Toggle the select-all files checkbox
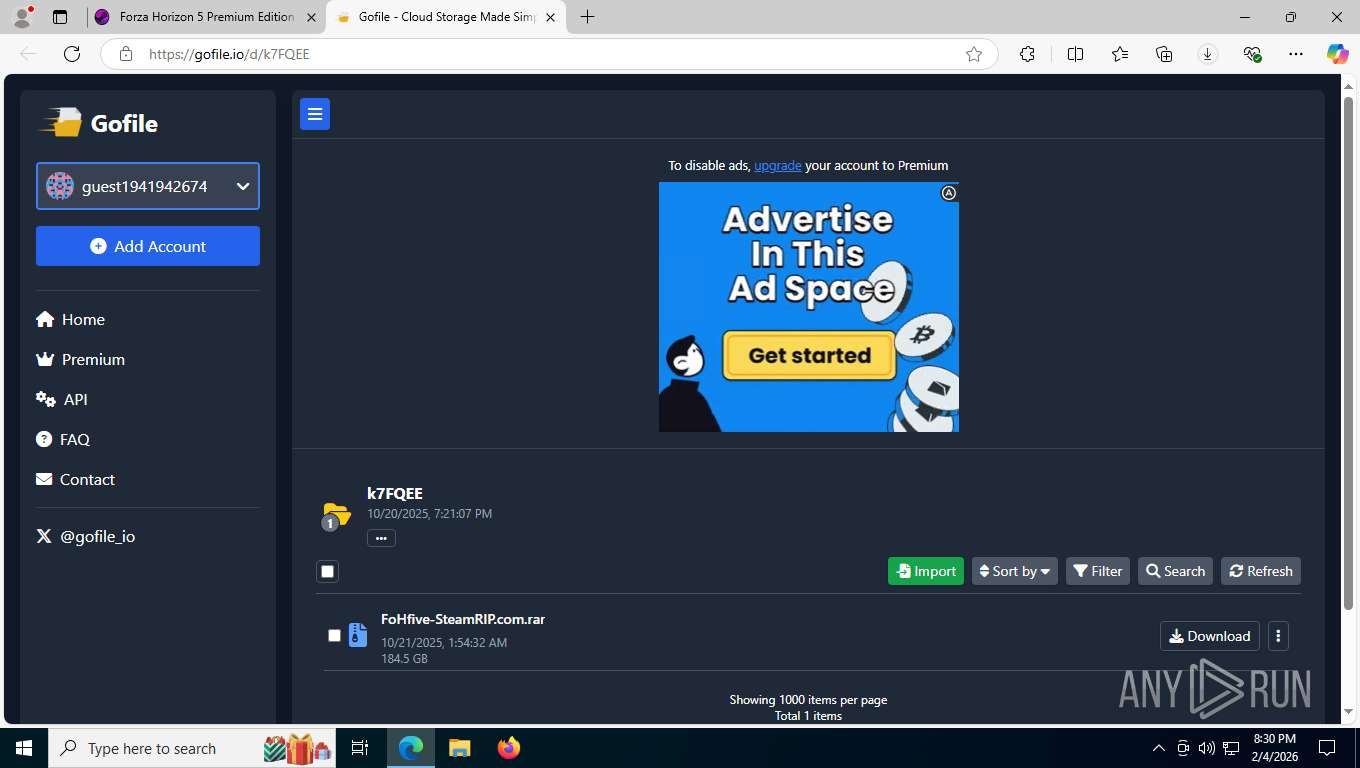The width and height of the screenshot is (1360, 768). point(327,571)
